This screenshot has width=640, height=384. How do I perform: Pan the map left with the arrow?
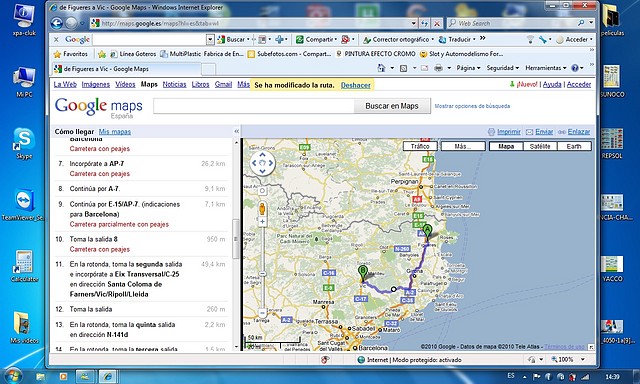254,163
